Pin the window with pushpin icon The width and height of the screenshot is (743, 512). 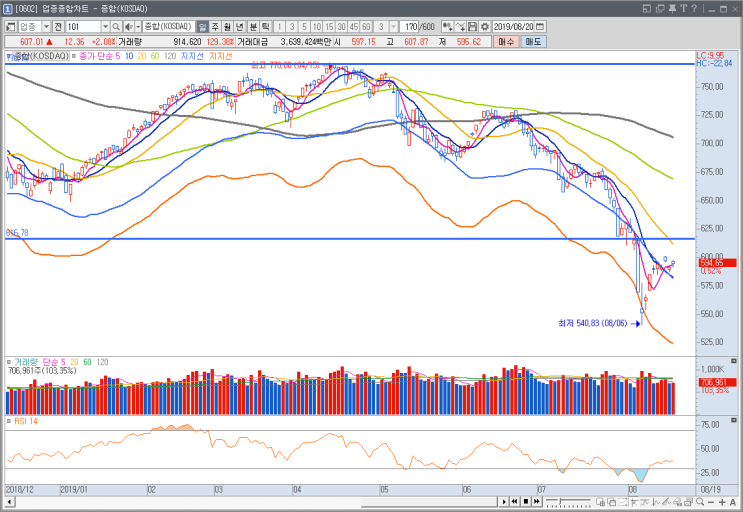tap(672, 9)
